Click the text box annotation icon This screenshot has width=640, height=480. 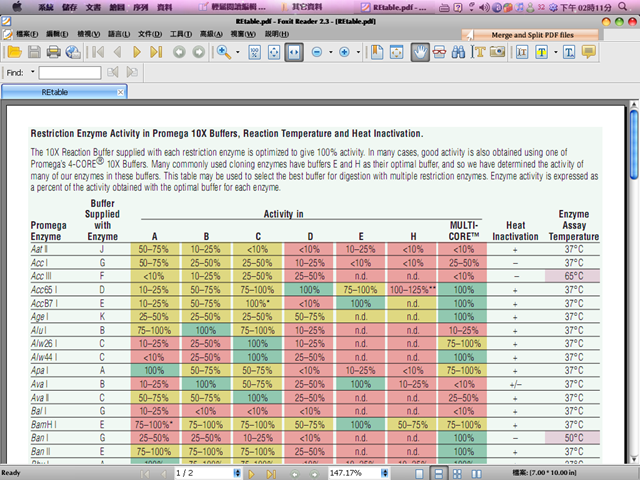(x=522, y=52)
